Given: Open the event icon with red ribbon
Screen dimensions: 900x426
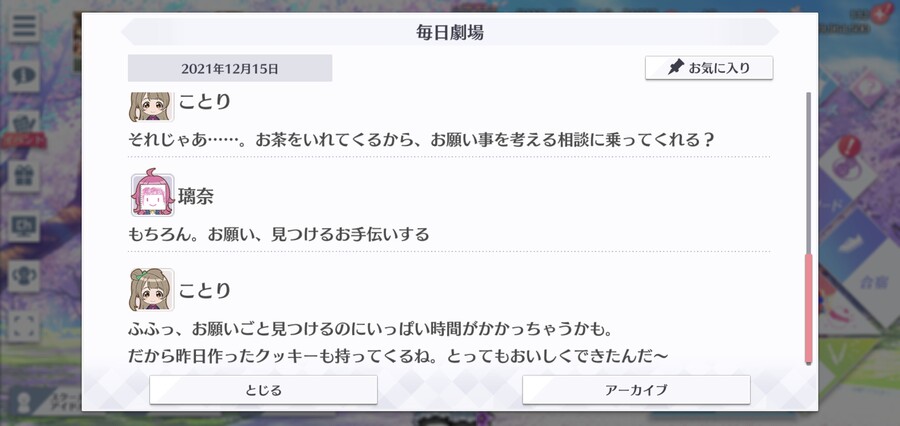Looking at the screenshot, I should [x=24, y=129].
